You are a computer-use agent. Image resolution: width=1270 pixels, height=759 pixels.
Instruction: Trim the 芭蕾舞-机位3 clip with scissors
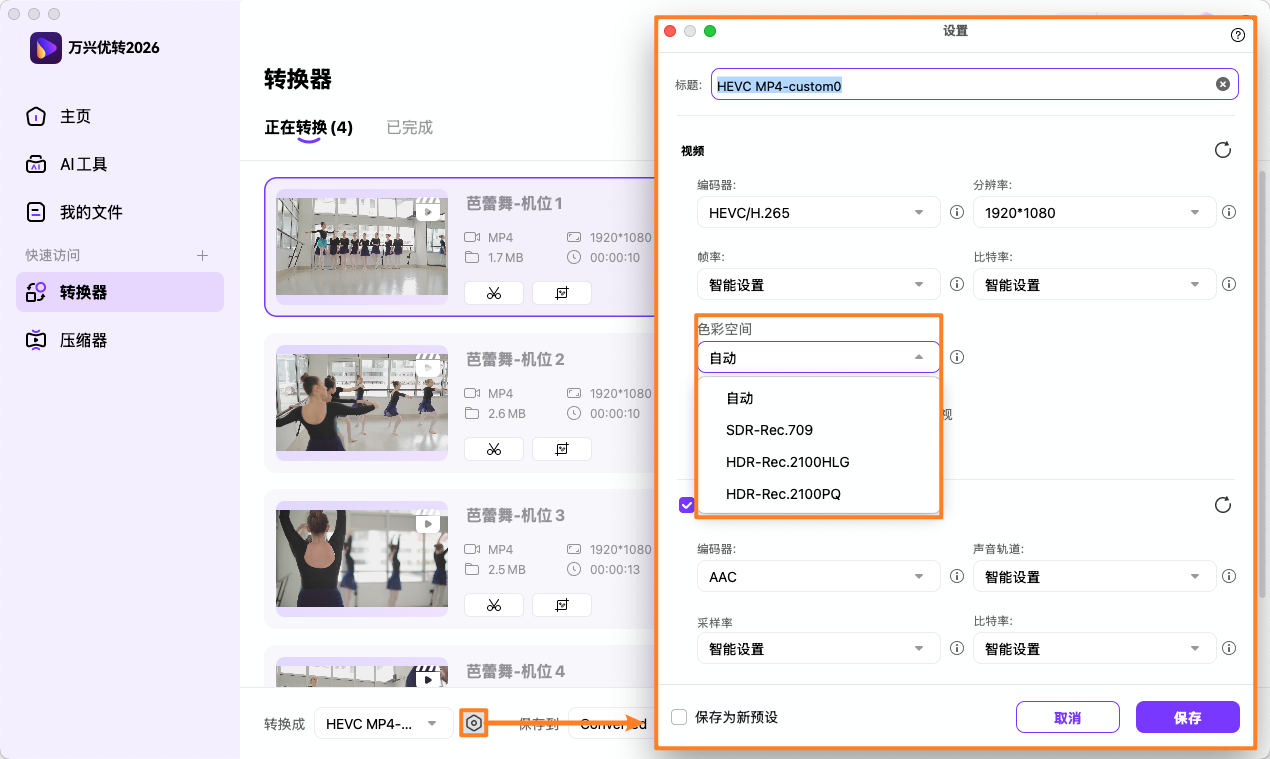click(x=494, y=605)
